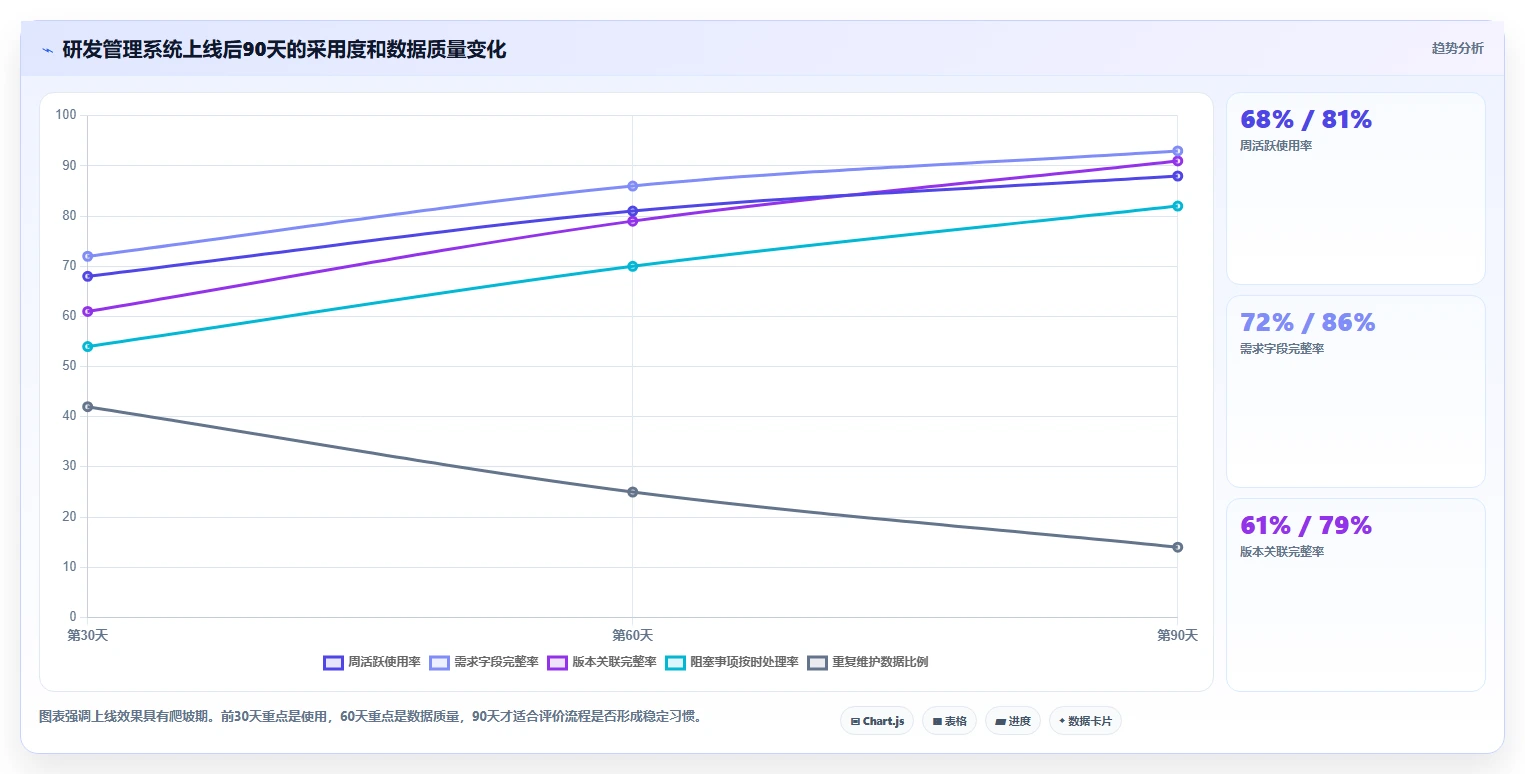Click the 版本关联完整率 point at 第30天

tap(87, 311)
